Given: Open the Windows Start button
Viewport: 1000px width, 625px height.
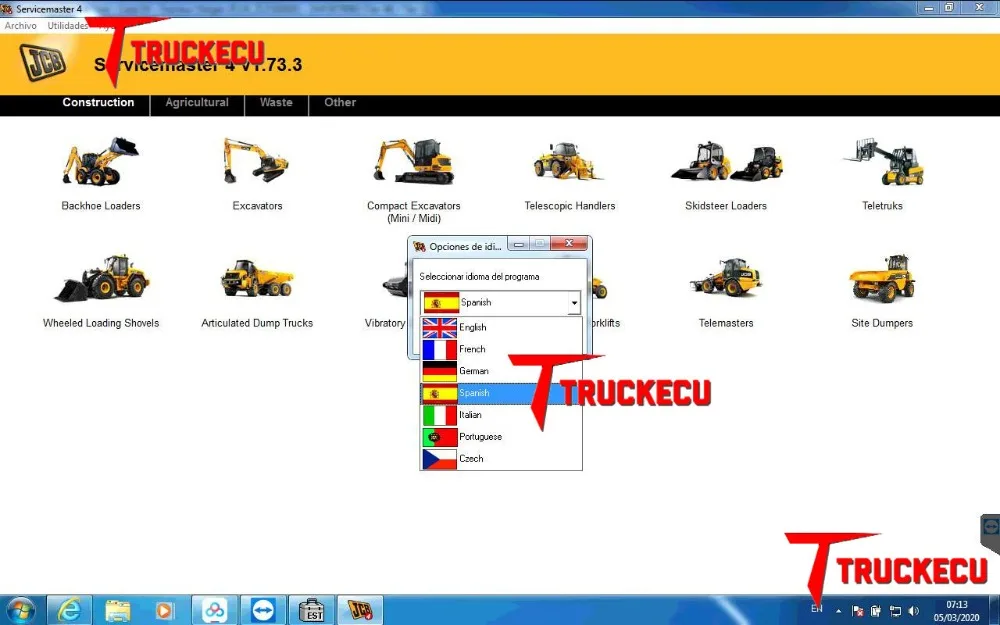Looking at the screenshot, I should 20,611.
